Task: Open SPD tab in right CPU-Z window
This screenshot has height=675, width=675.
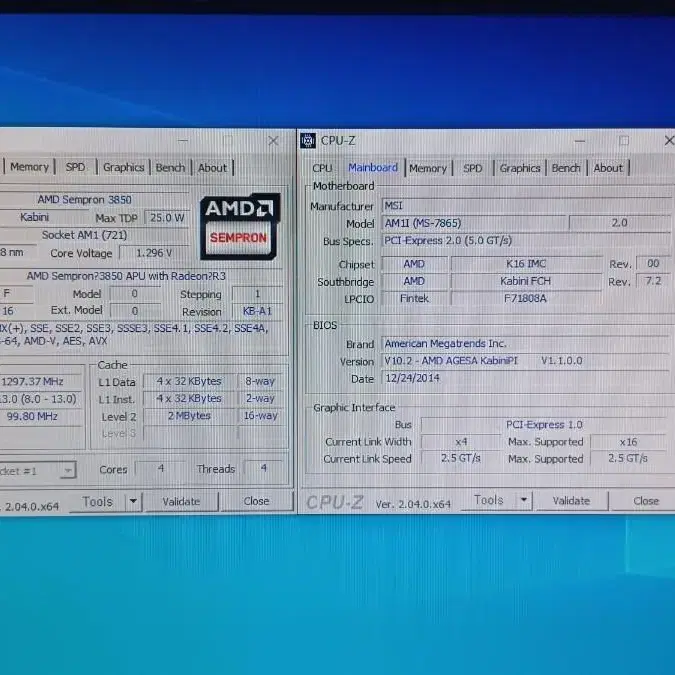Action: tap(472, 168)
